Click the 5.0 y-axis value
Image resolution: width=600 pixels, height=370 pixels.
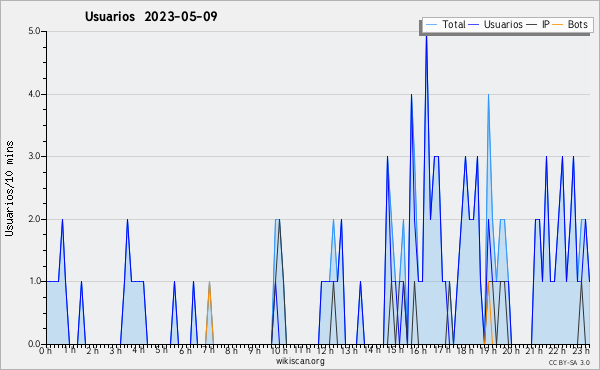point(34,31)
